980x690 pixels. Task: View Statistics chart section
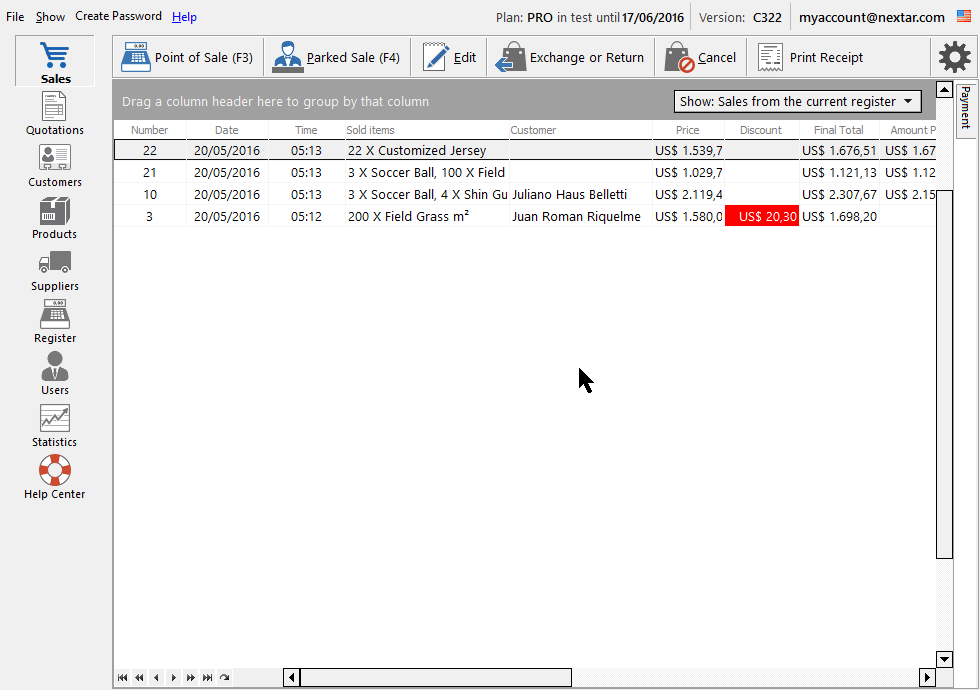pos(55,425)
